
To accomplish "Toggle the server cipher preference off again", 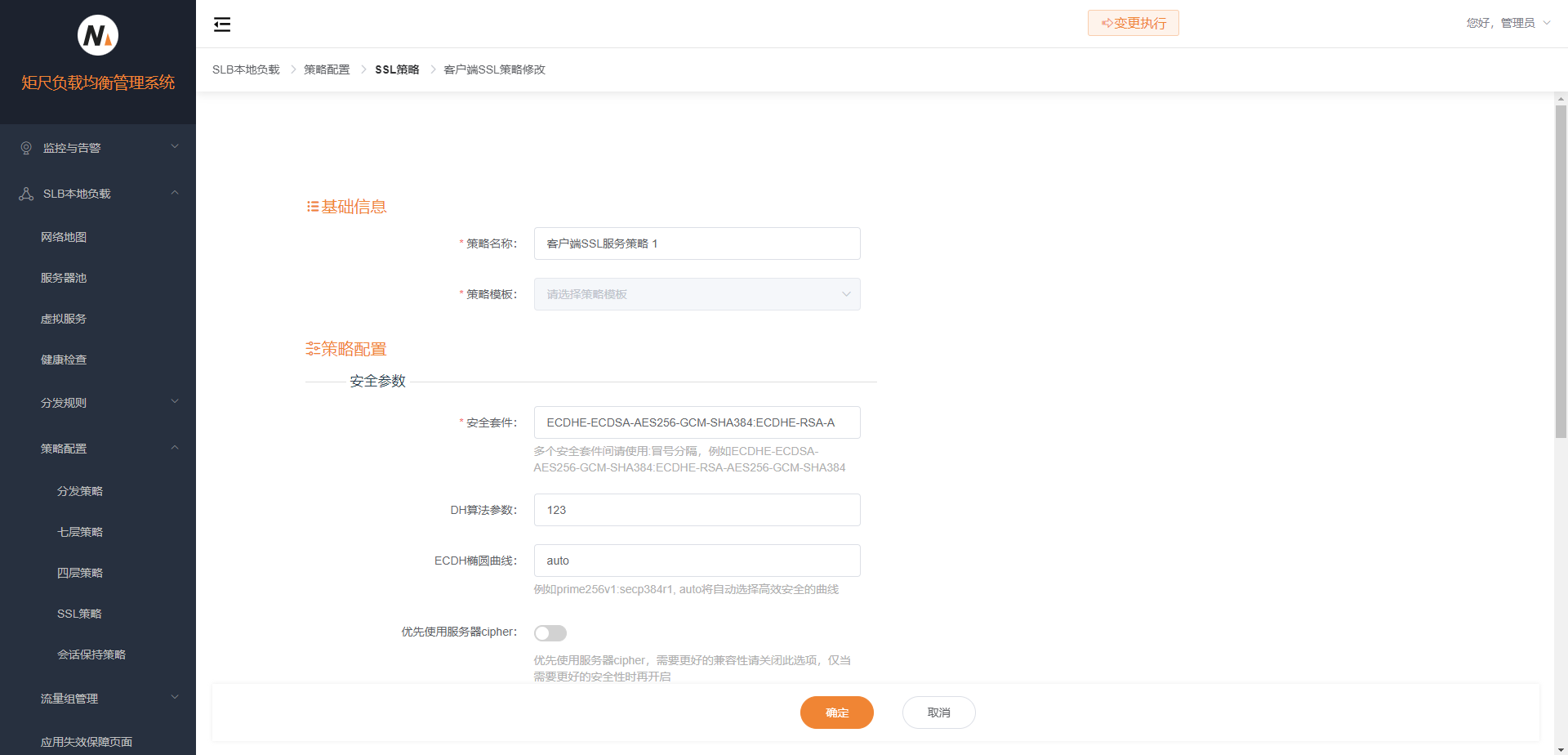I will (x=550, y=632).
